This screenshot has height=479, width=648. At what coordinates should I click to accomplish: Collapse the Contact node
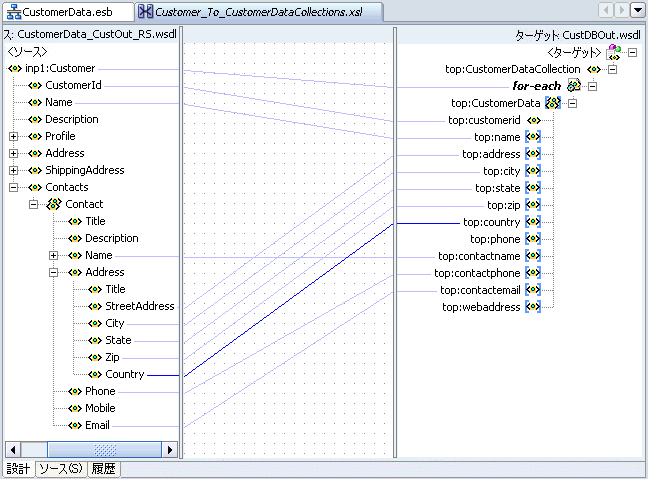click(33, 204)
